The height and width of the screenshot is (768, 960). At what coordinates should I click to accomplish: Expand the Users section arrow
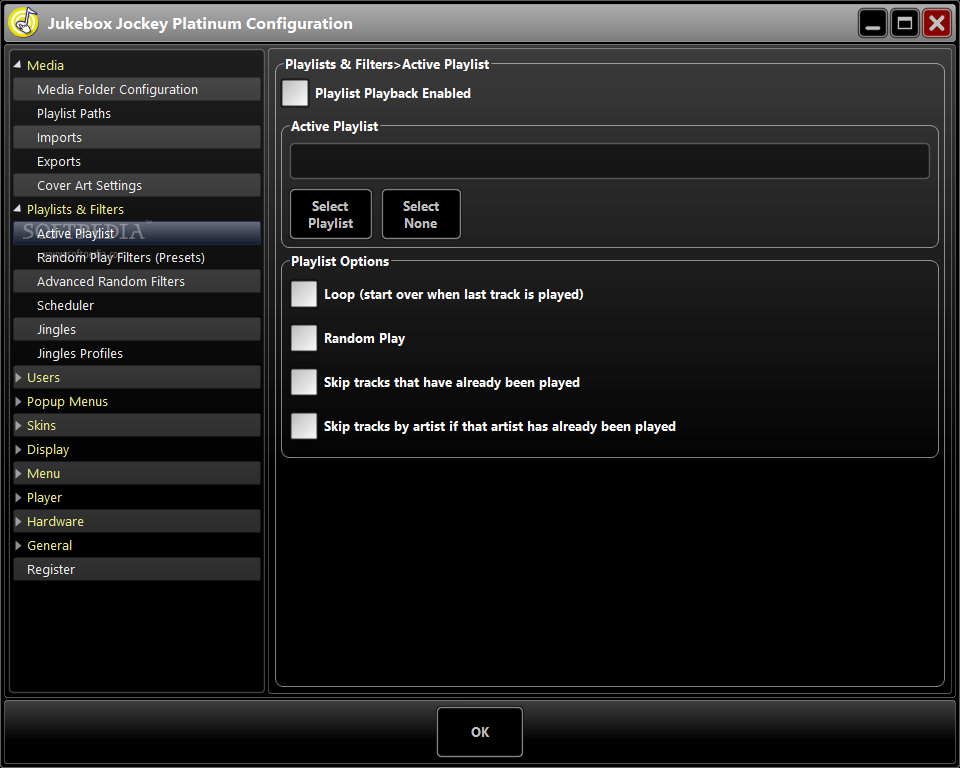[x=18, y=377]
